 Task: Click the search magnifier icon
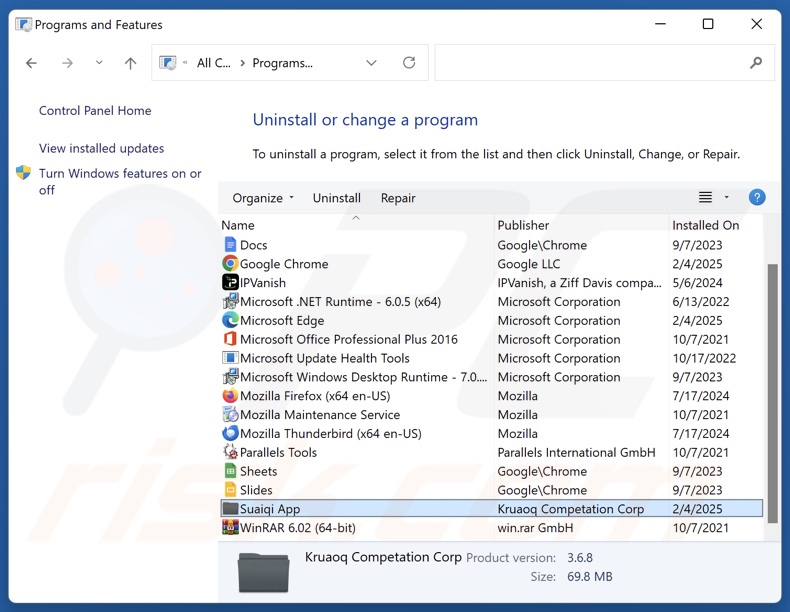(x=756, y=62)
